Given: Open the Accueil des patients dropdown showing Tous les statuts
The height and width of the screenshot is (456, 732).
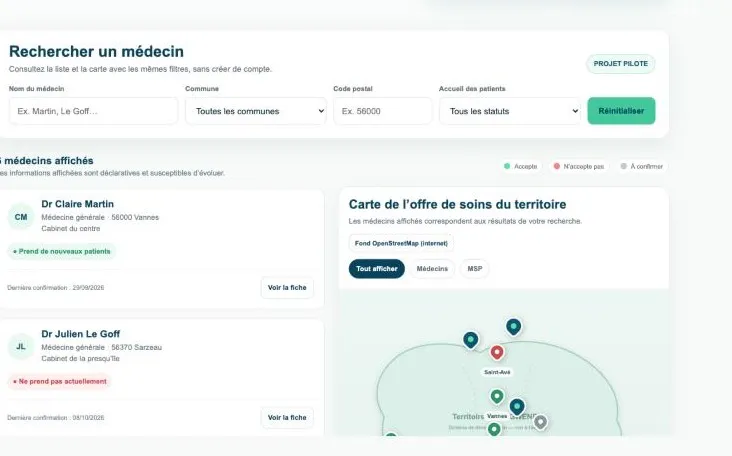Looking at the screenshot, I should 510,111.
